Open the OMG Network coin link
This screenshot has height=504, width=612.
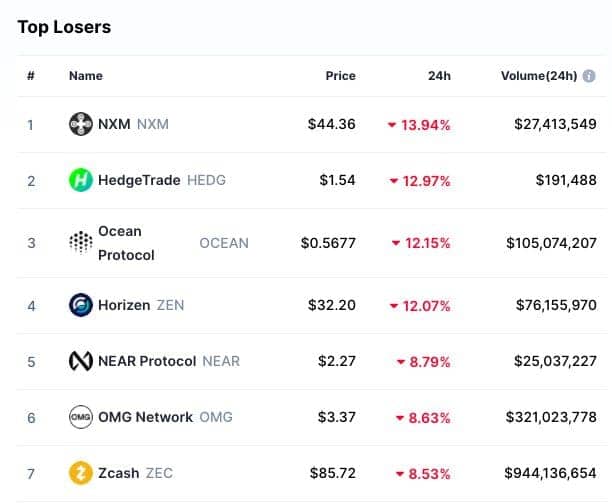(165, 417)
